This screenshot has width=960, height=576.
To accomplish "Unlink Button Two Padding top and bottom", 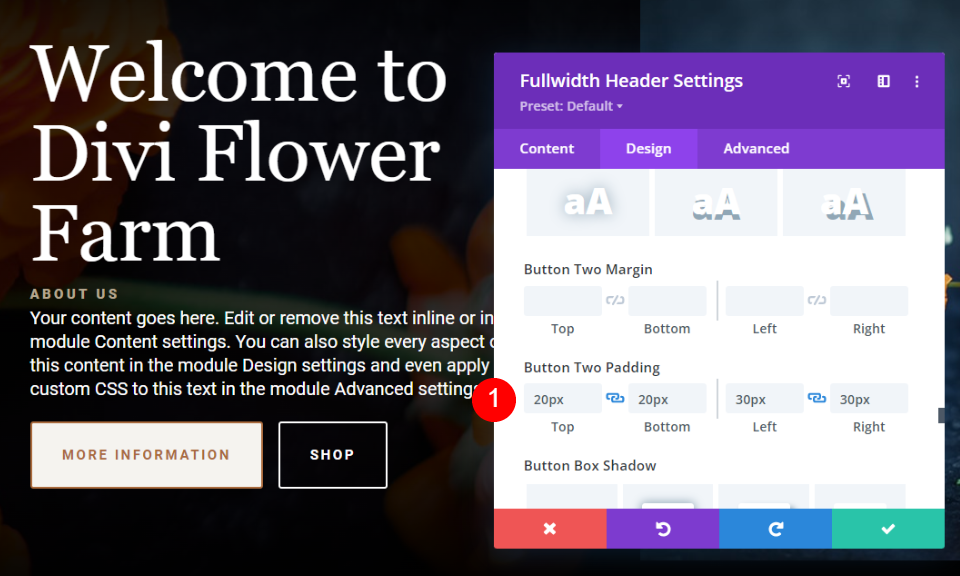I will point(615,398).
